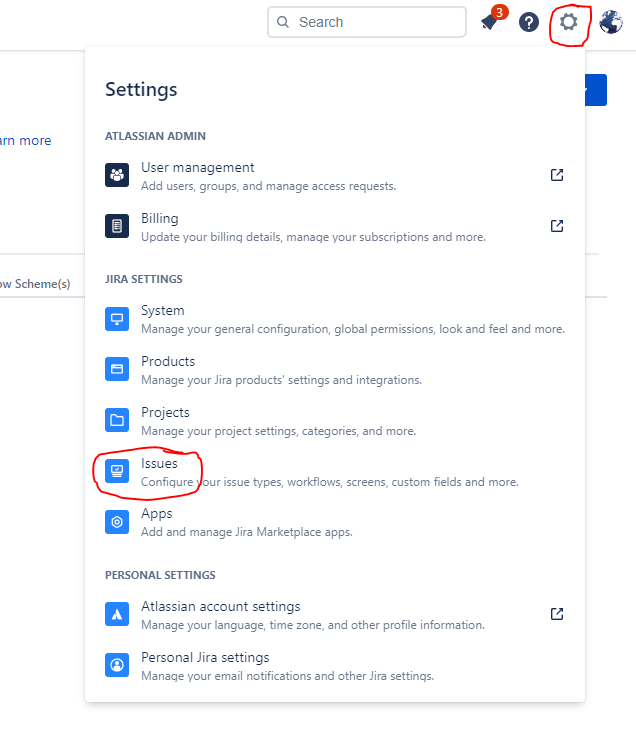Click the Atlassian account settings logo icon
Image resolution: width=636 pixels, height=747 pixels.
point(117,614)
